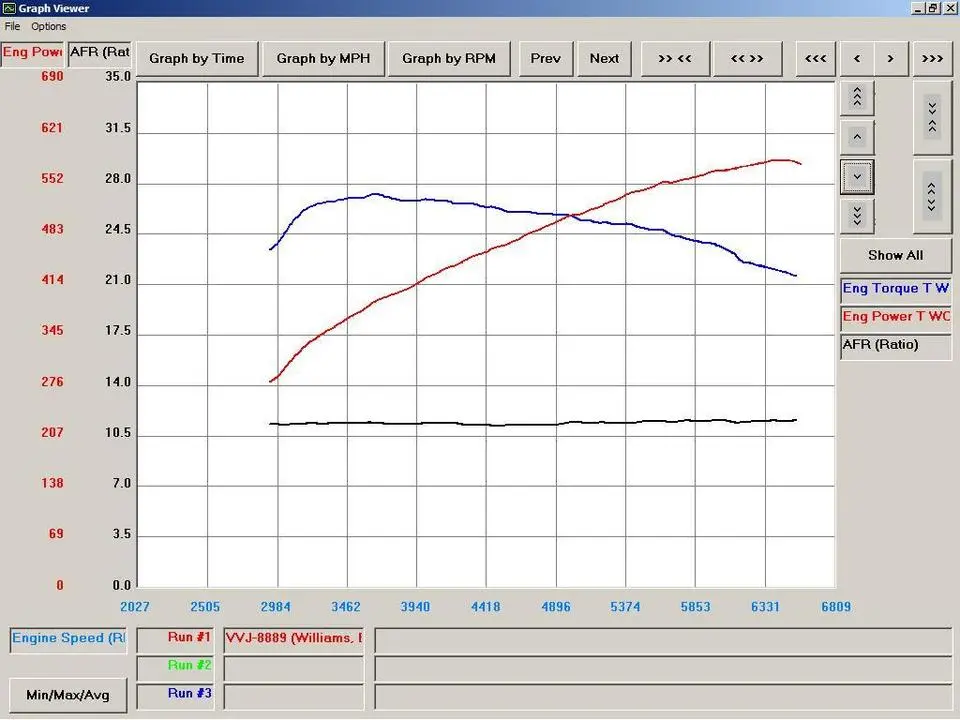Click the 3462 RPM axis label

pyautogui.click(x=346, y=607)
